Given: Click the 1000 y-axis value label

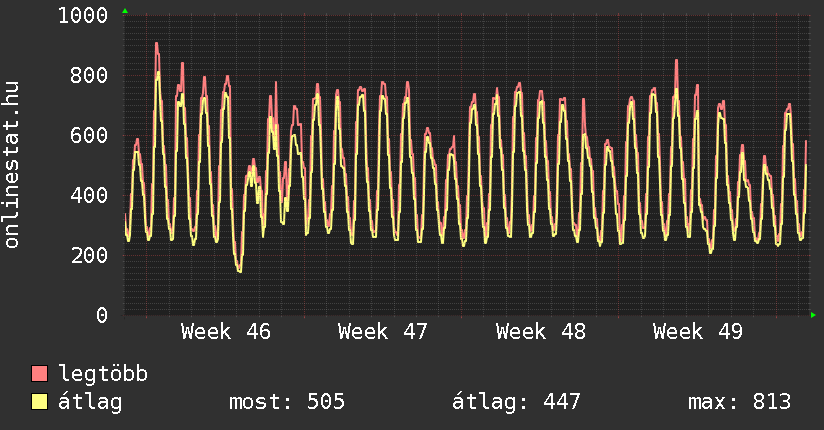Looking at the screenshot, I should point(83,15).
